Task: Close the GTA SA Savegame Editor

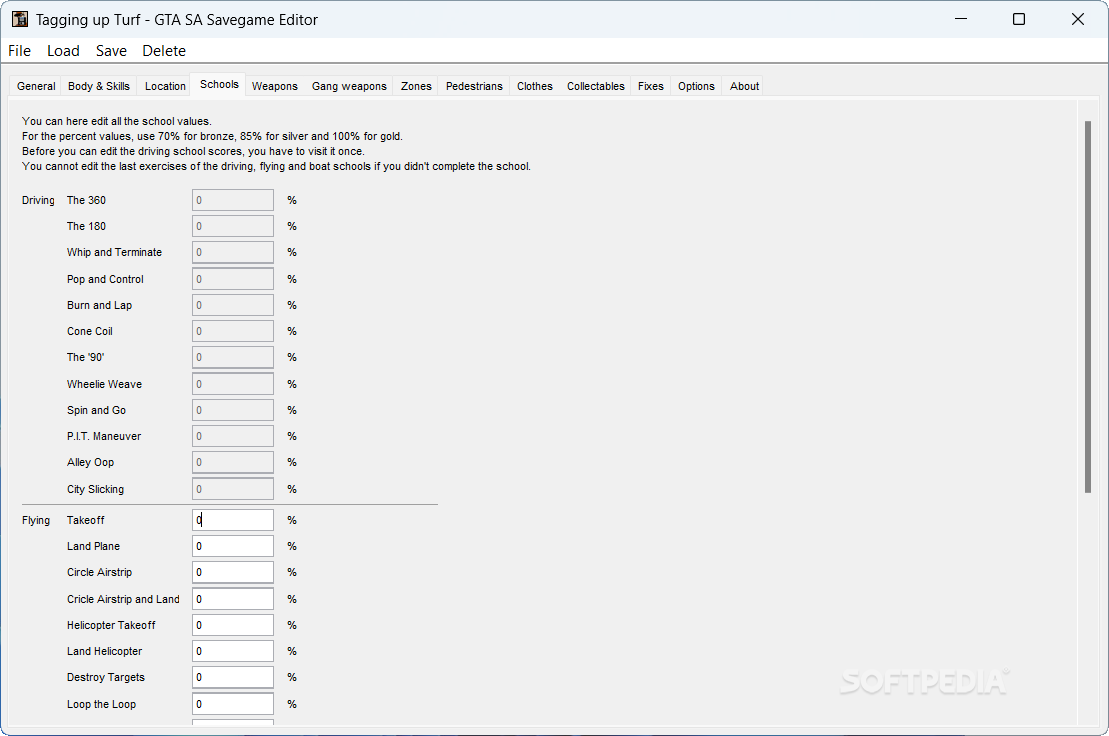Action: click(1077, 19)
